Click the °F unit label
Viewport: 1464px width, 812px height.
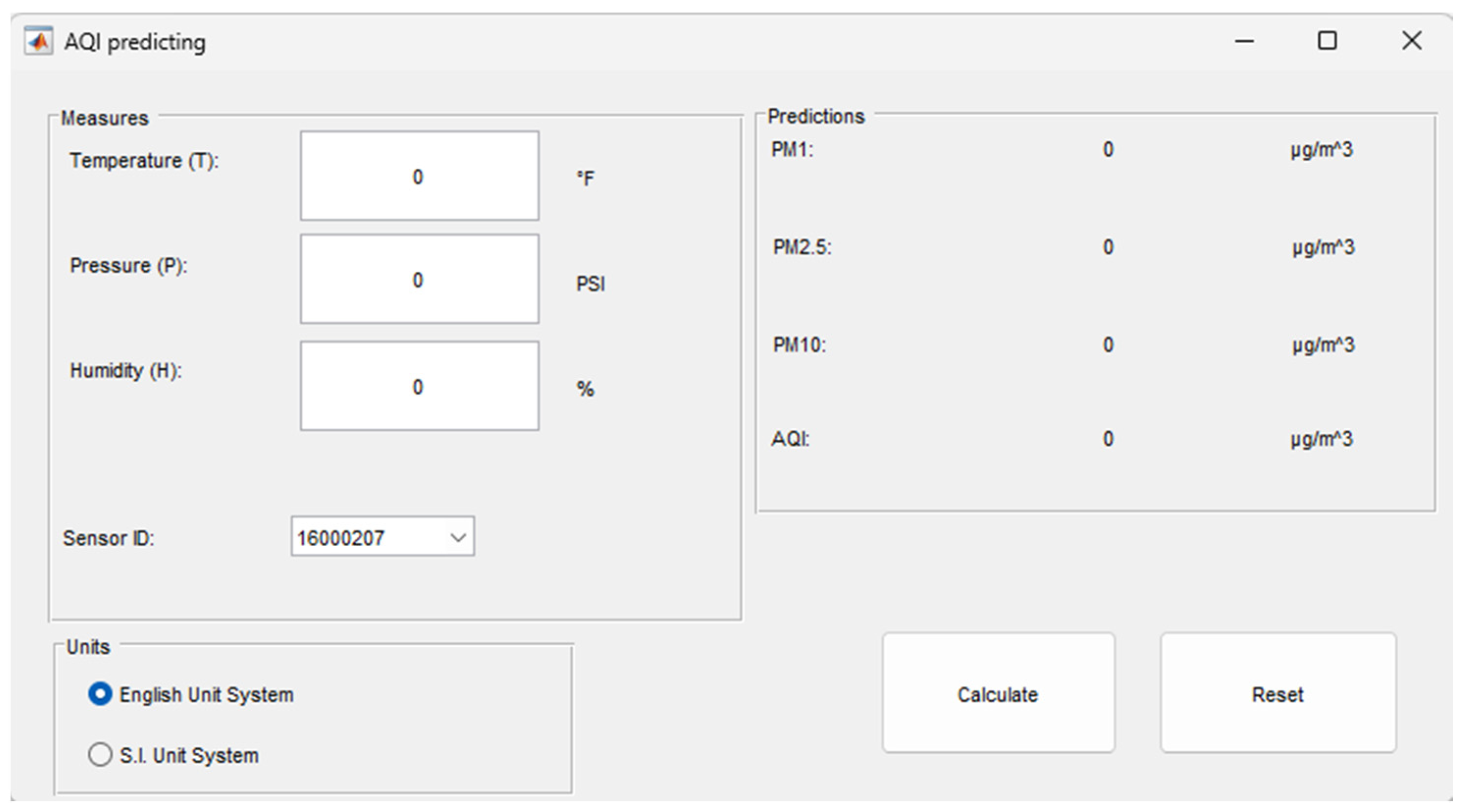585,179
